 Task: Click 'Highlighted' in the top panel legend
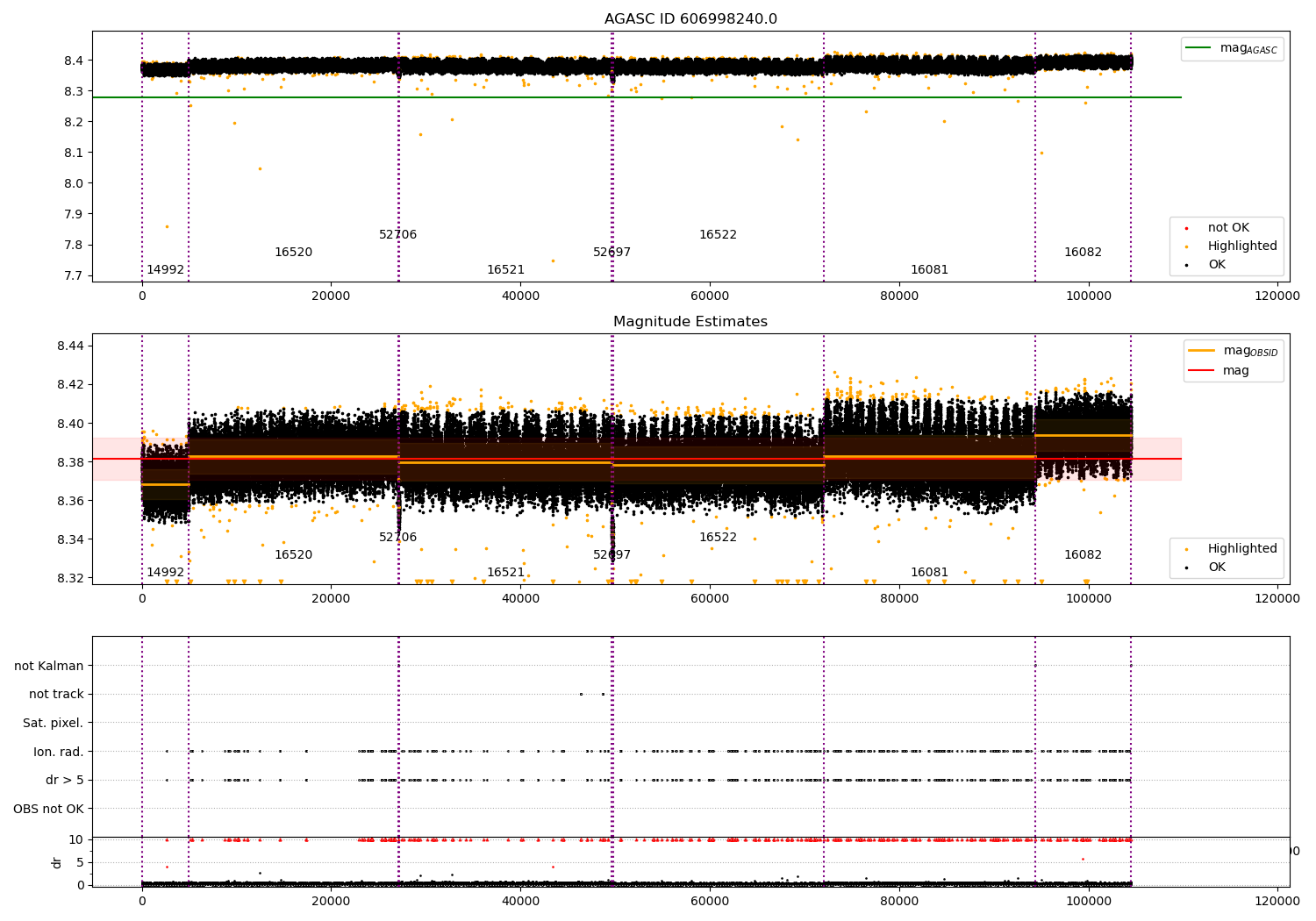[x=1242, y=246]
